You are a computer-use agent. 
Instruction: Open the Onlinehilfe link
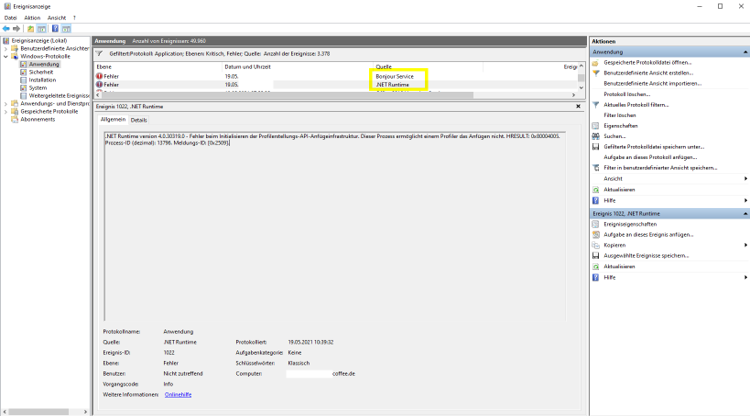coord(178,395)
